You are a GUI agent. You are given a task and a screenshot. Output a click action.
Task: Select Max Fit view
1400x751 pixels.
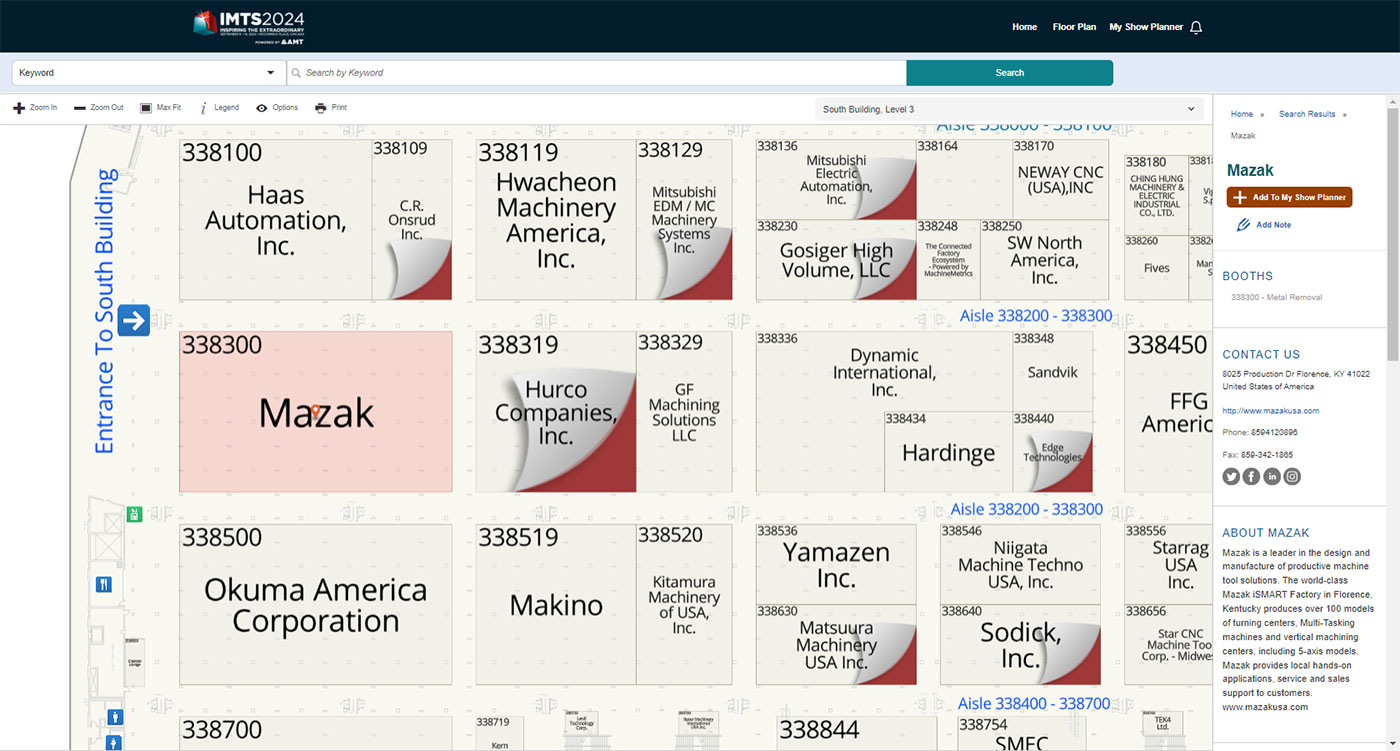(x=161, y=108)
